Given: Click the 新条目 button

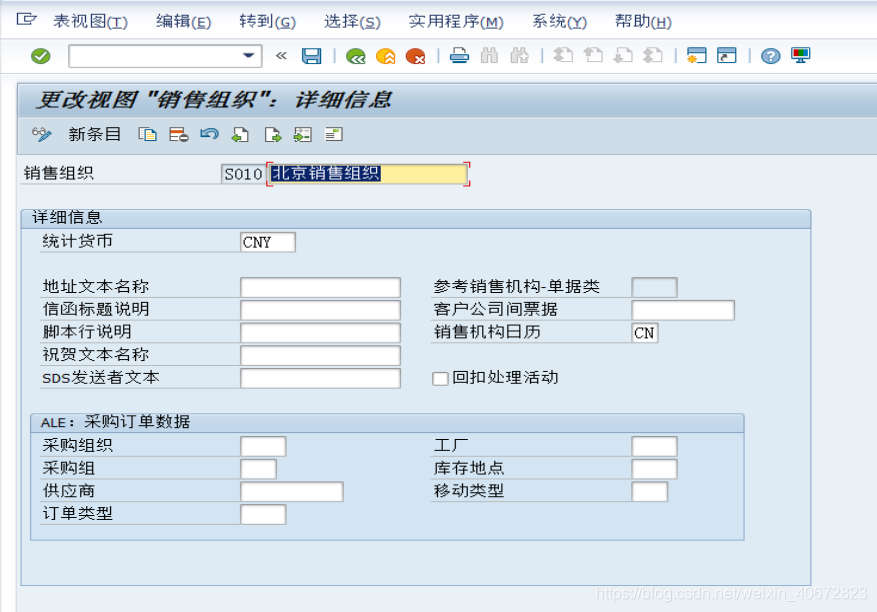Looking at the screenshot, I should click(x=95, y=134).
